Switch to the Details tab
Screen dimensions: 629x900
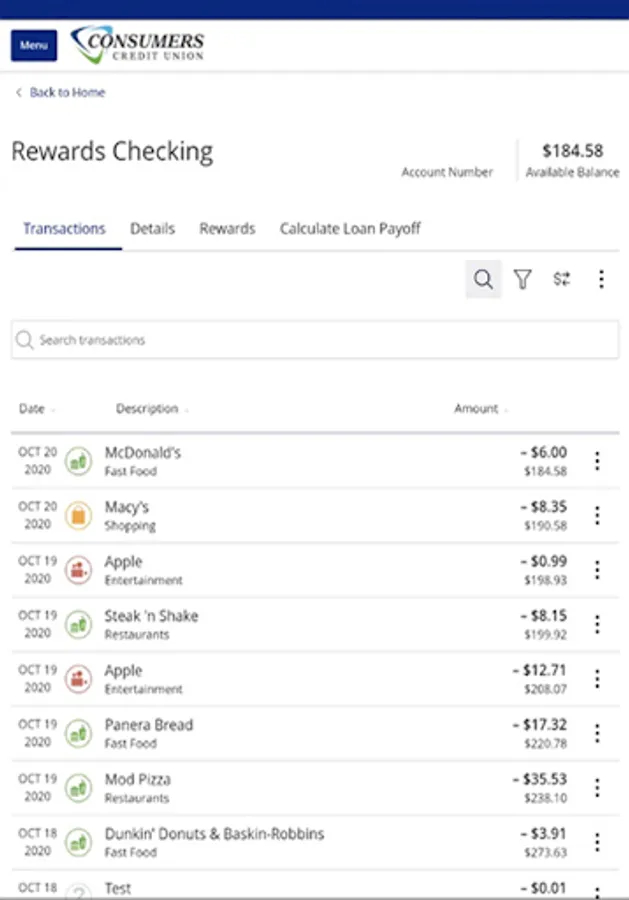point(152,228)
